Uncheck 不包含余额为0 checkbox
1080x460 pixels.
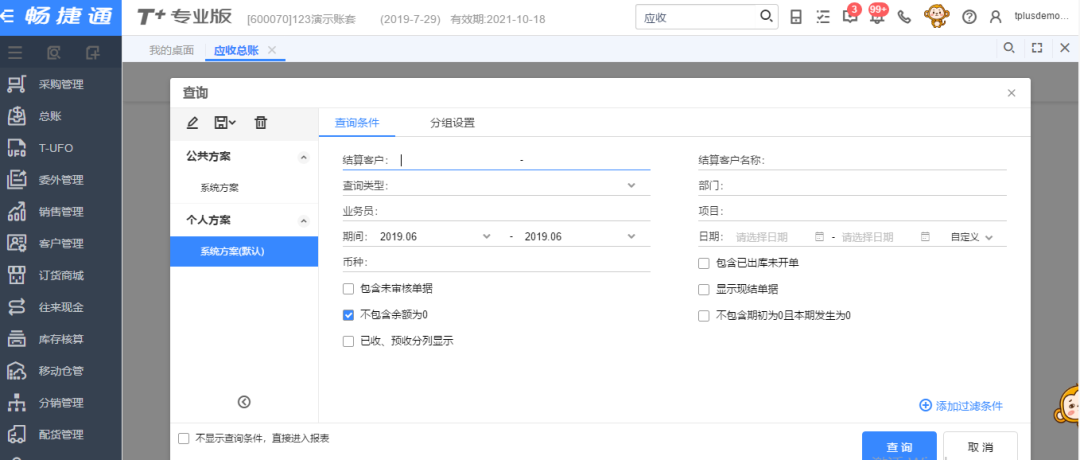(348, 315)
